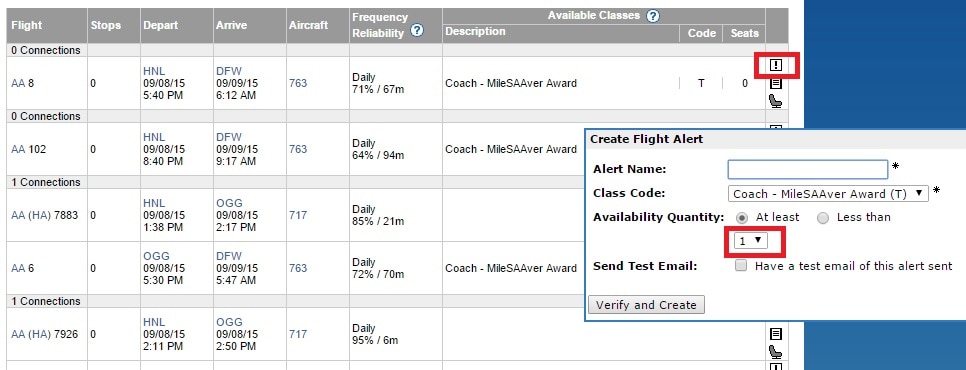Click Coach - MileSAAver Award text for AA 8
966x370 pixels.
[x=511, y=83]
